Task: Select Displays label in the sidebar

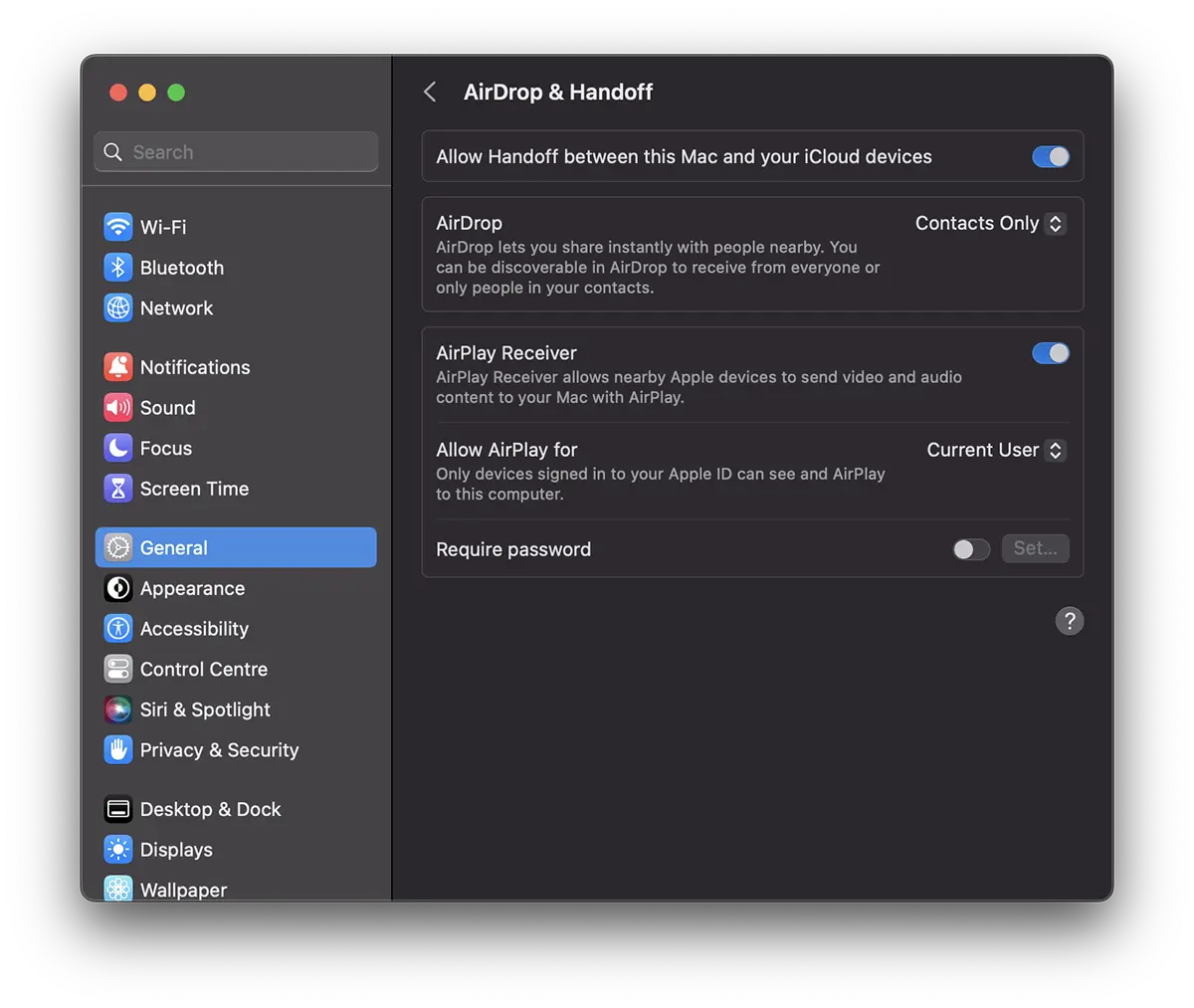Action: 176,850
